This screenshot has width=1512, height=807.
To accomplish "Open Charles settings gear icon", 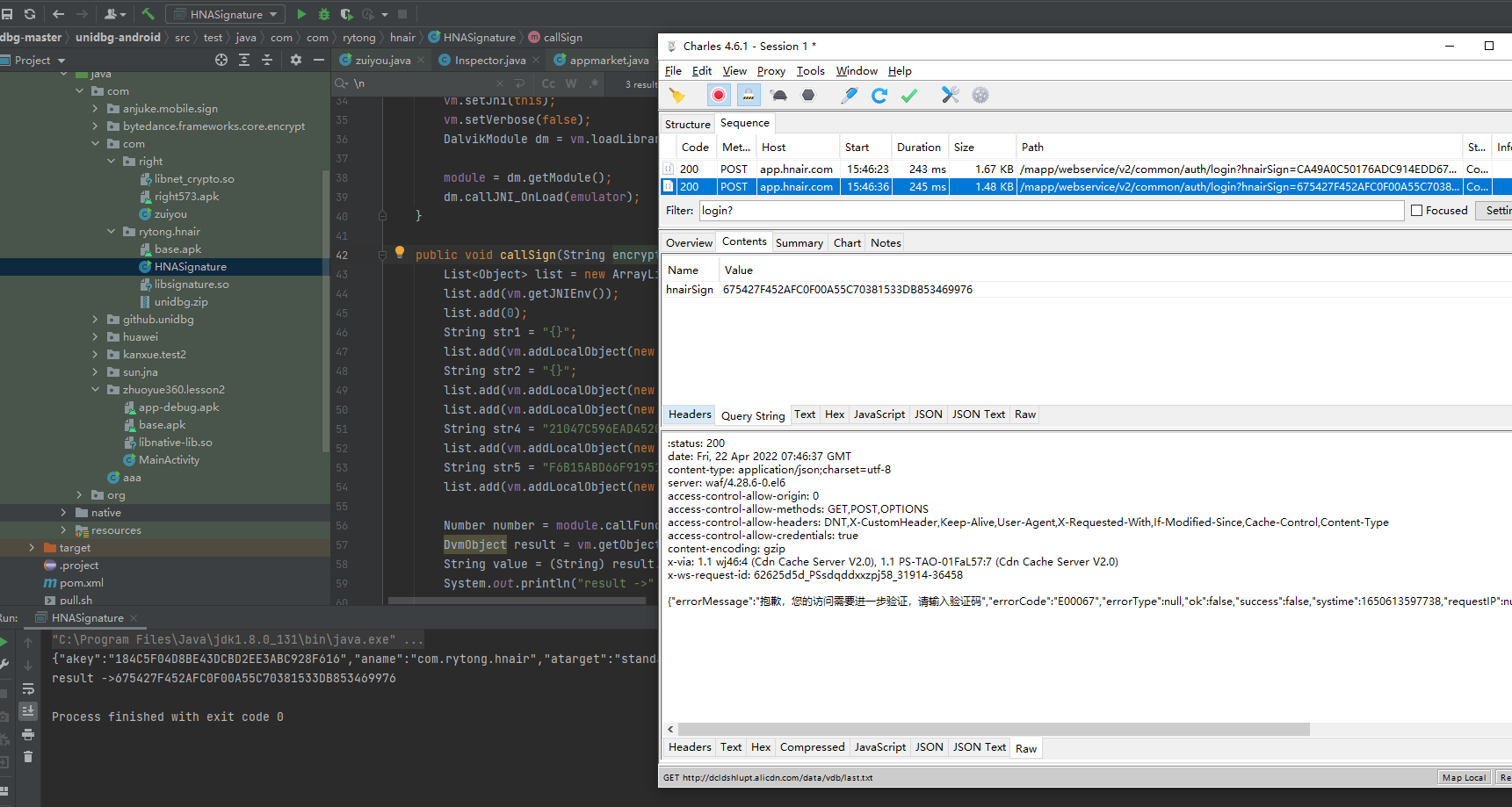I will pos(980,95).
